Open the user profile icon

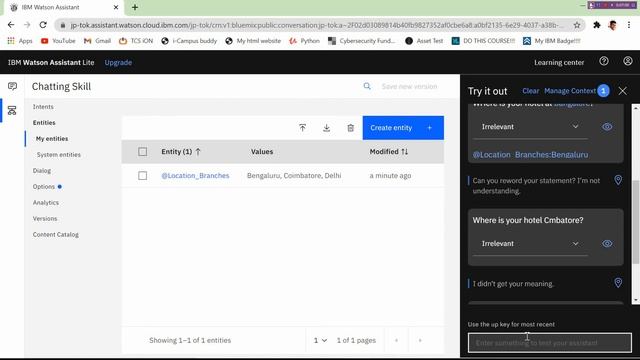tap(628, 61)
